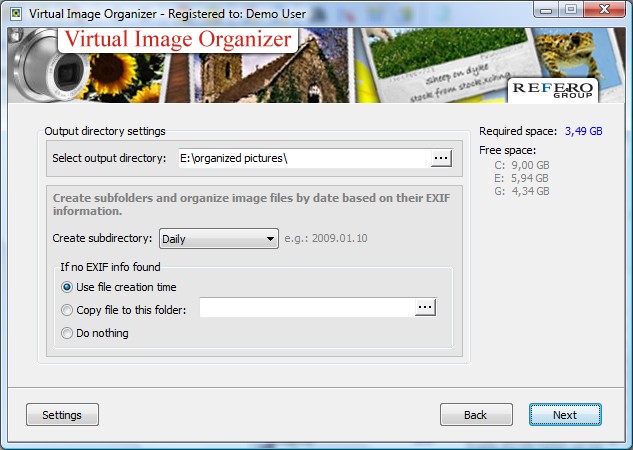
Task: Browse for the no-EXIF copy folder
Action: pos(425,308)
